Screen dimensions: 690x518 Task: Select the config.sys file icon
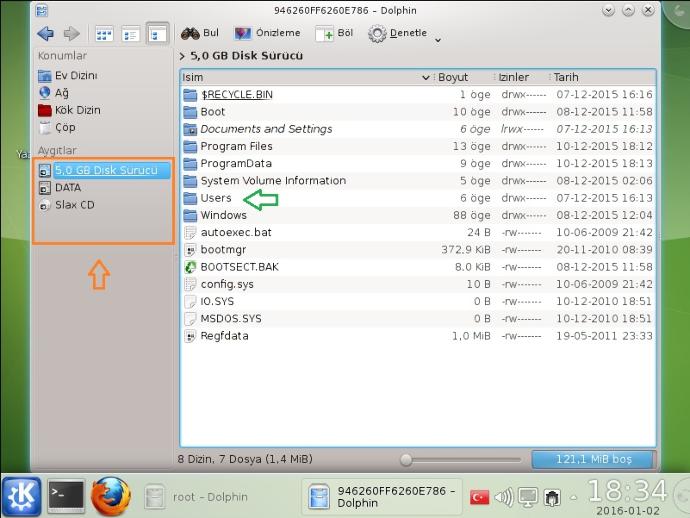pyautogui.click(x=190, y=284)
